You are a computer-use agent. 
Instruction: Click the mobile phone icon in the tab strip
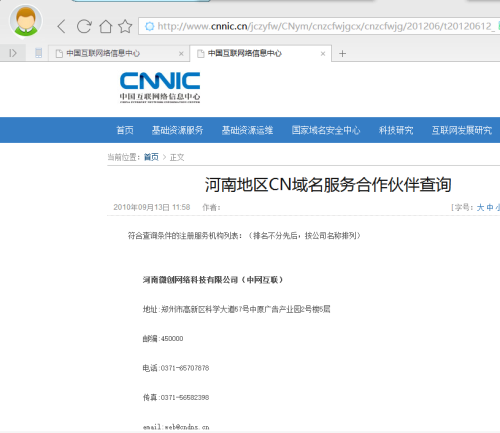(x=39, y=53)
